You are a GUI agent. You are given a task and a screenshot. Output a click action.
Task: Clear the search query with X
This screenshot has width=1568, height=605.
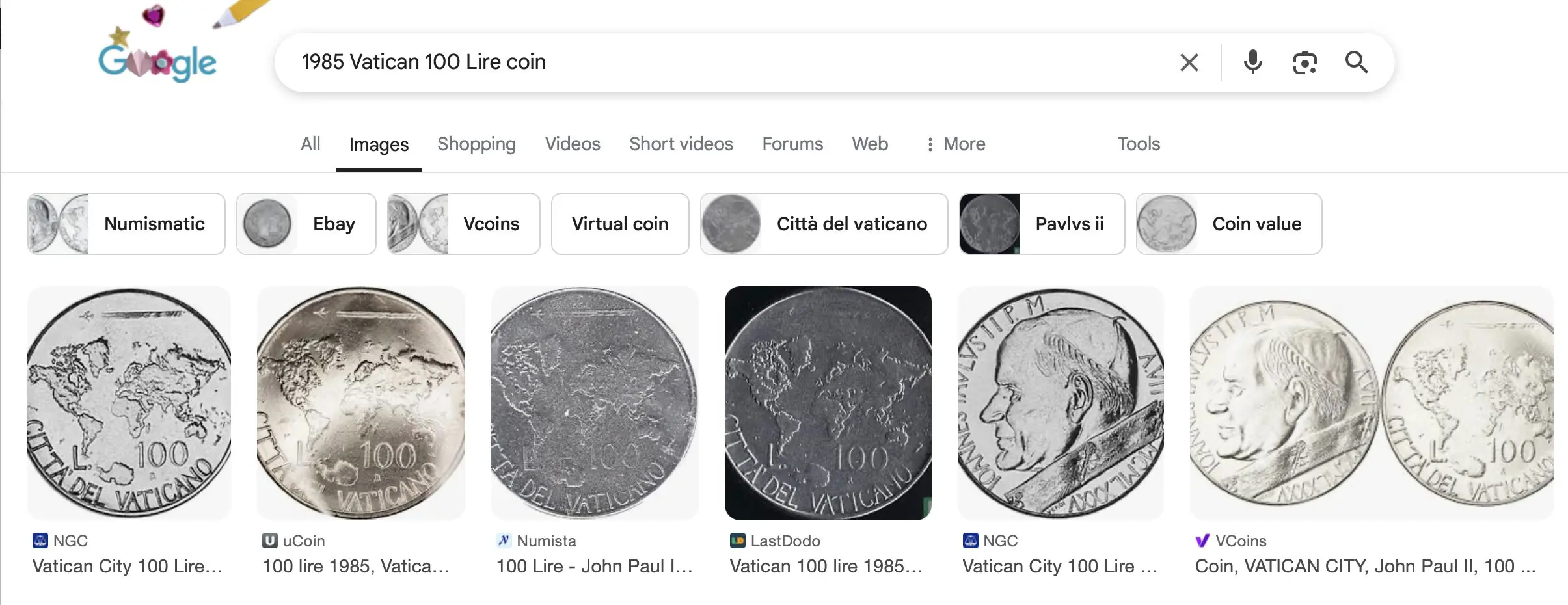(1189, 62)
